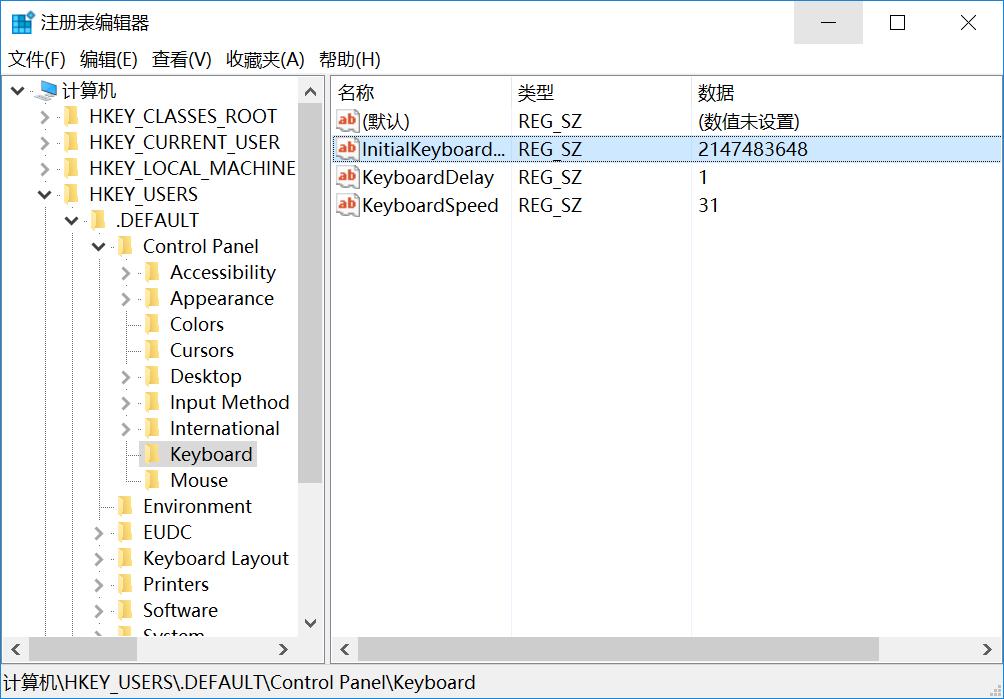This screenshot has width=1004, height=699.
Task: Collapse the HKEY_USERS key
Action: click(x=45, y=194)
